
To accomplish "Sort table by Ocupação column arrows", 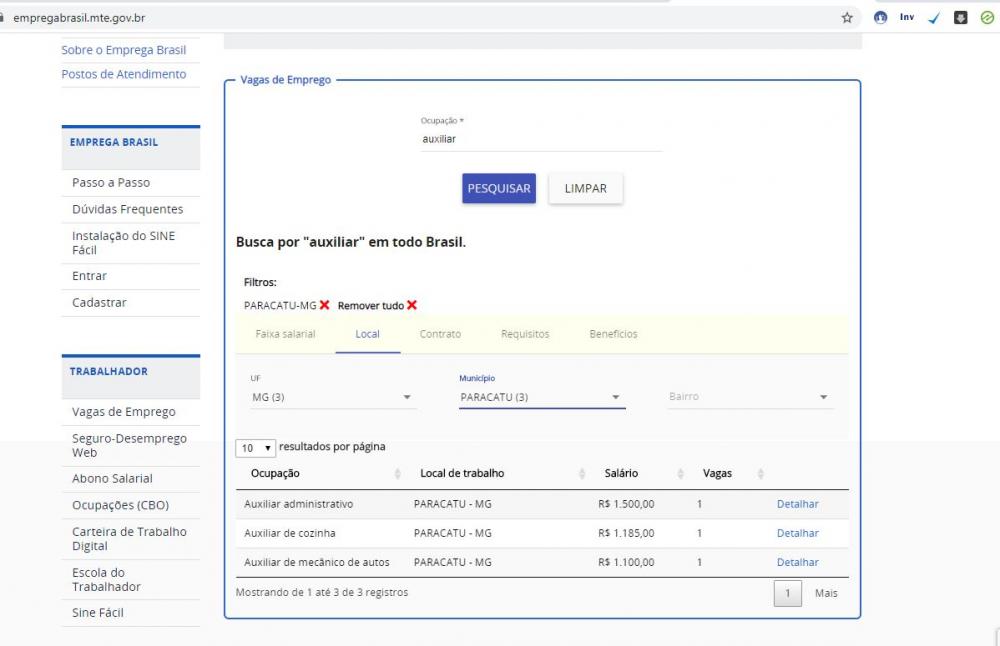I will pyautogui.click(x=397, y=473).
